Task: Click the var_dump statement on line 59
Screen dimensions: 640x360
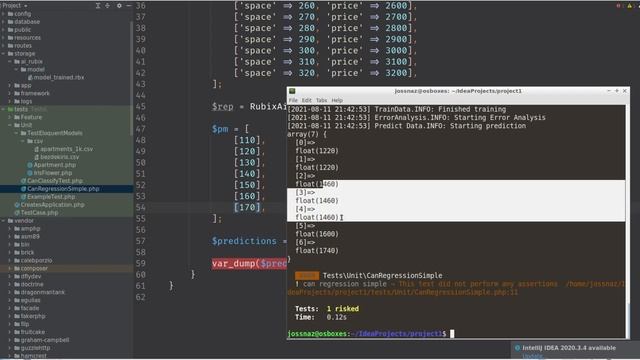Action: (249, 264)
